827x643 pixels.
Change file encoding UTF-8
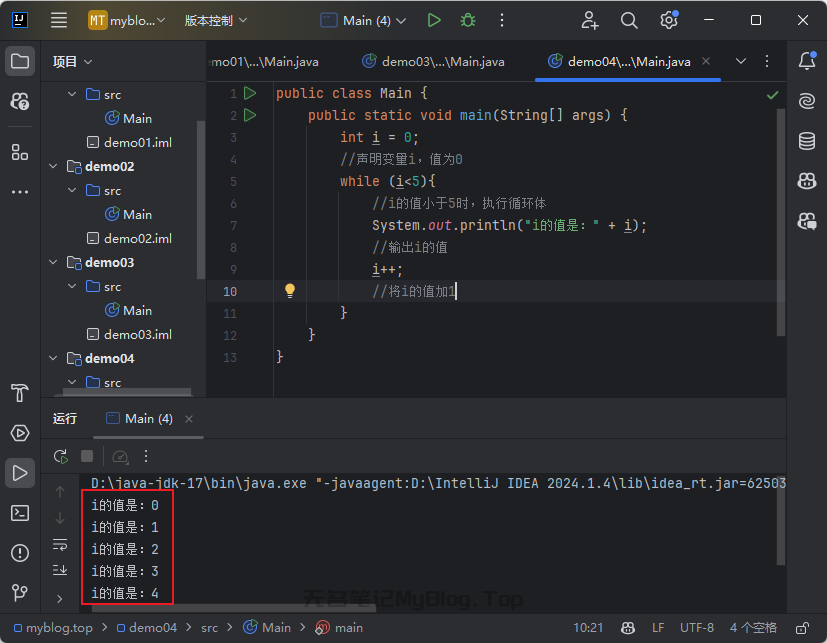[697, 628]
